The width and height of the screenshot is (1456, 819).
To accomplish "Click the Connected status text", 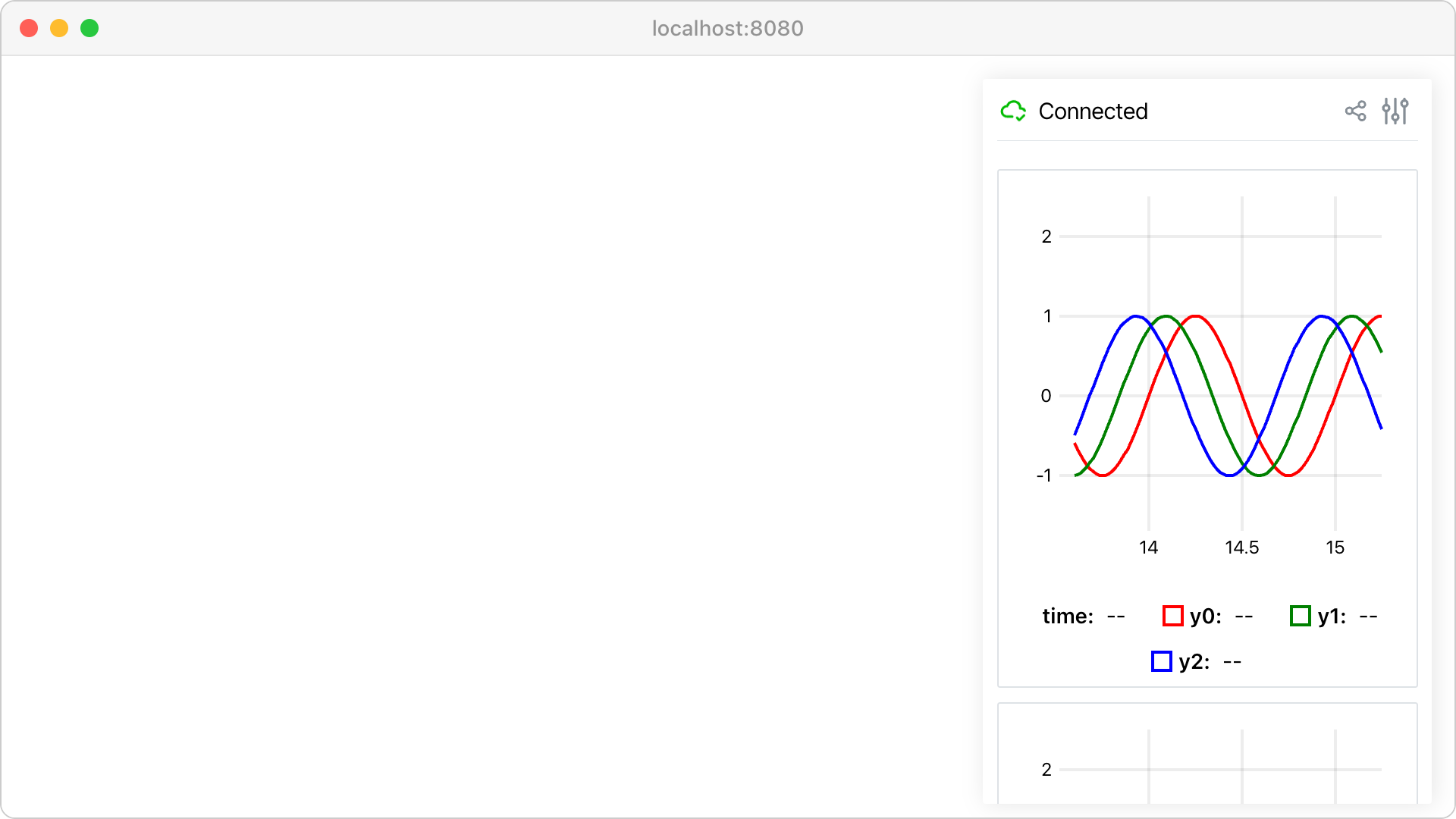I will point(1093,111).
